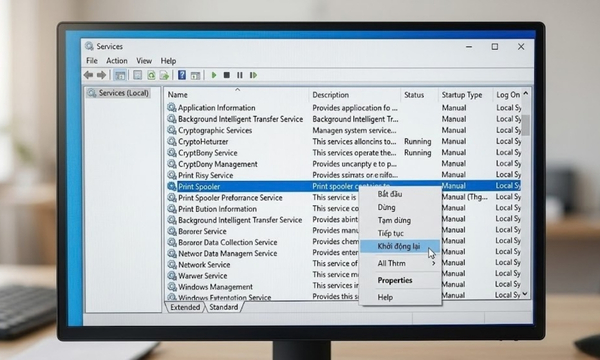Choose Help in the context menu
600x360 pixels.
[x=400, y=297]
